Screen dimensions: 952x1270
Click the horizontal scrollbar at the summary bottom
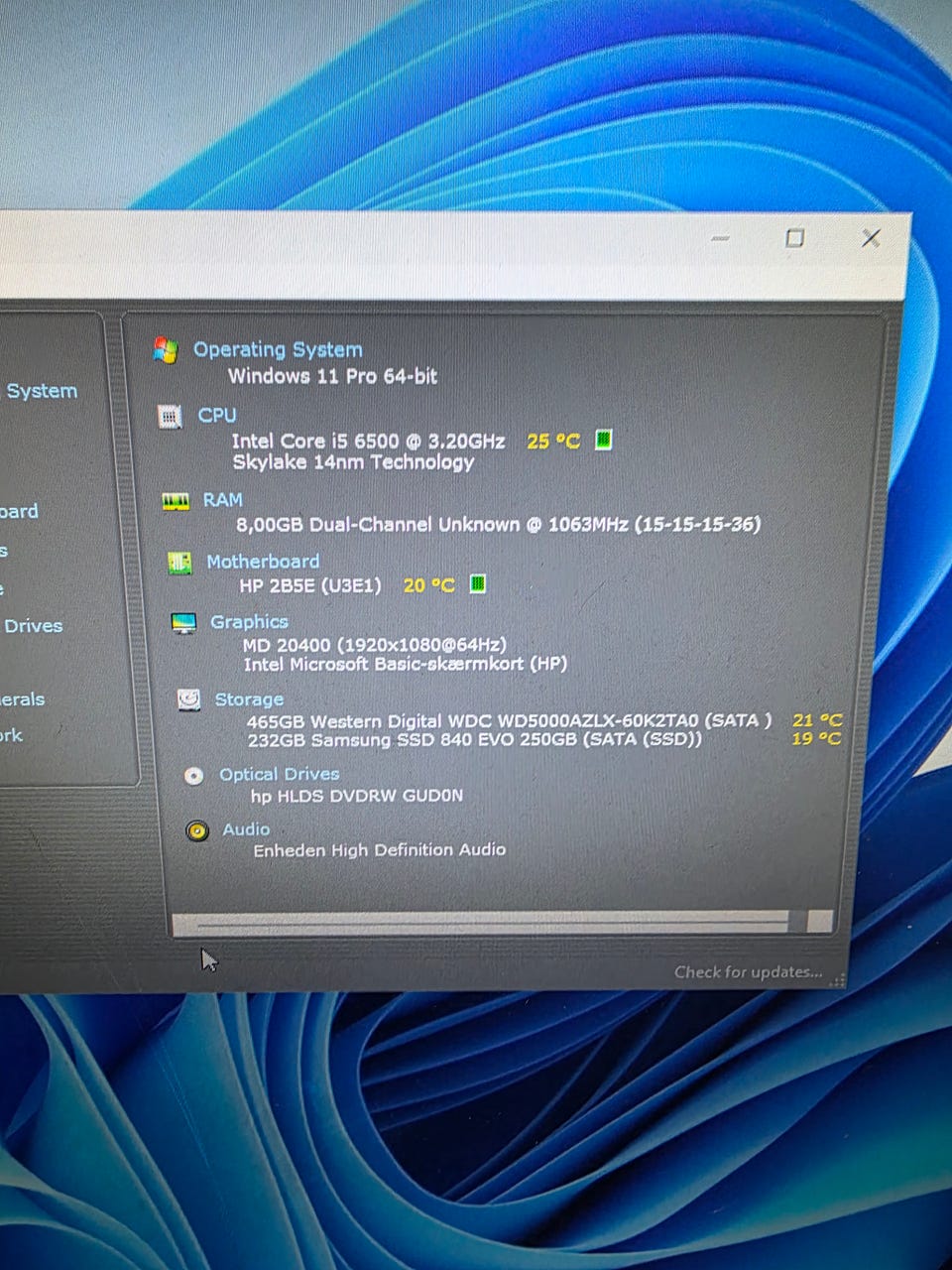click(x=502, y=923)
